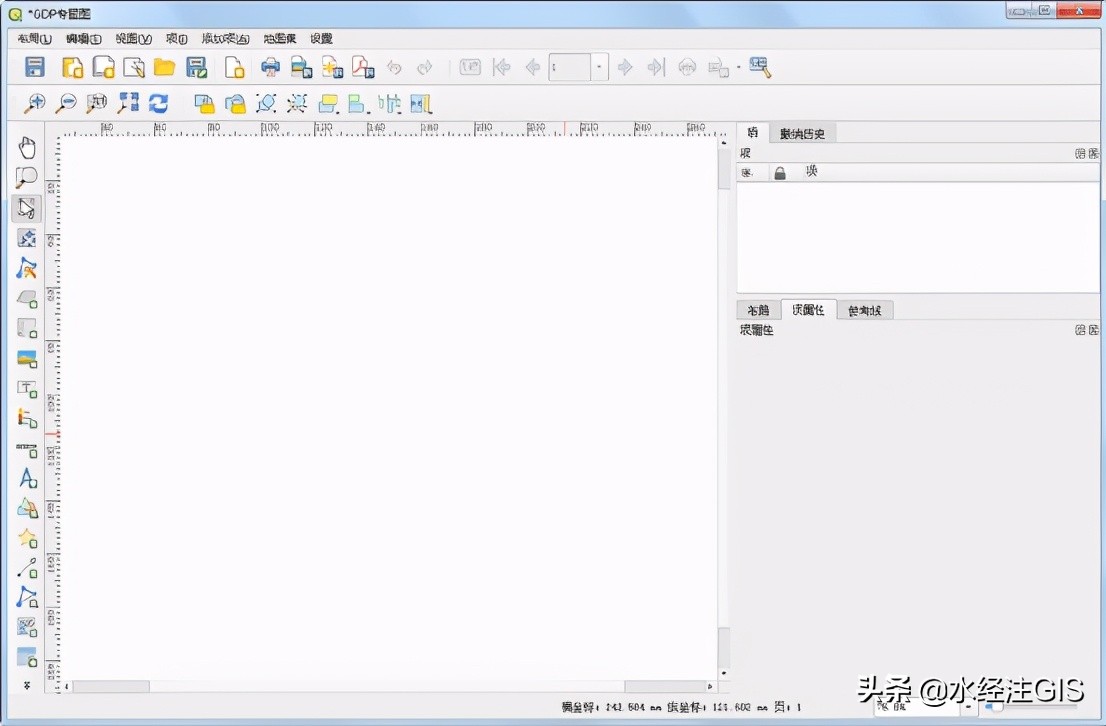Screen dimensions: 1106x726
Task: Select the Add Map tool
Action: point(27,298)
